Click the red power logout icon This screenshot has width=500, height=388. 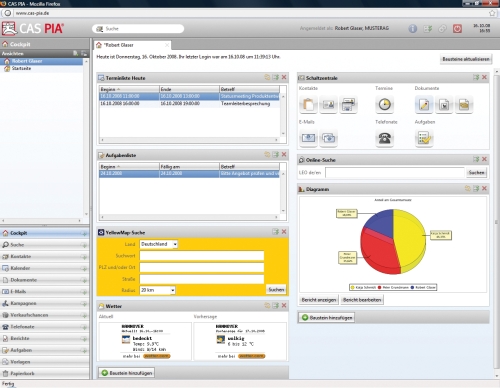(457, 29)
